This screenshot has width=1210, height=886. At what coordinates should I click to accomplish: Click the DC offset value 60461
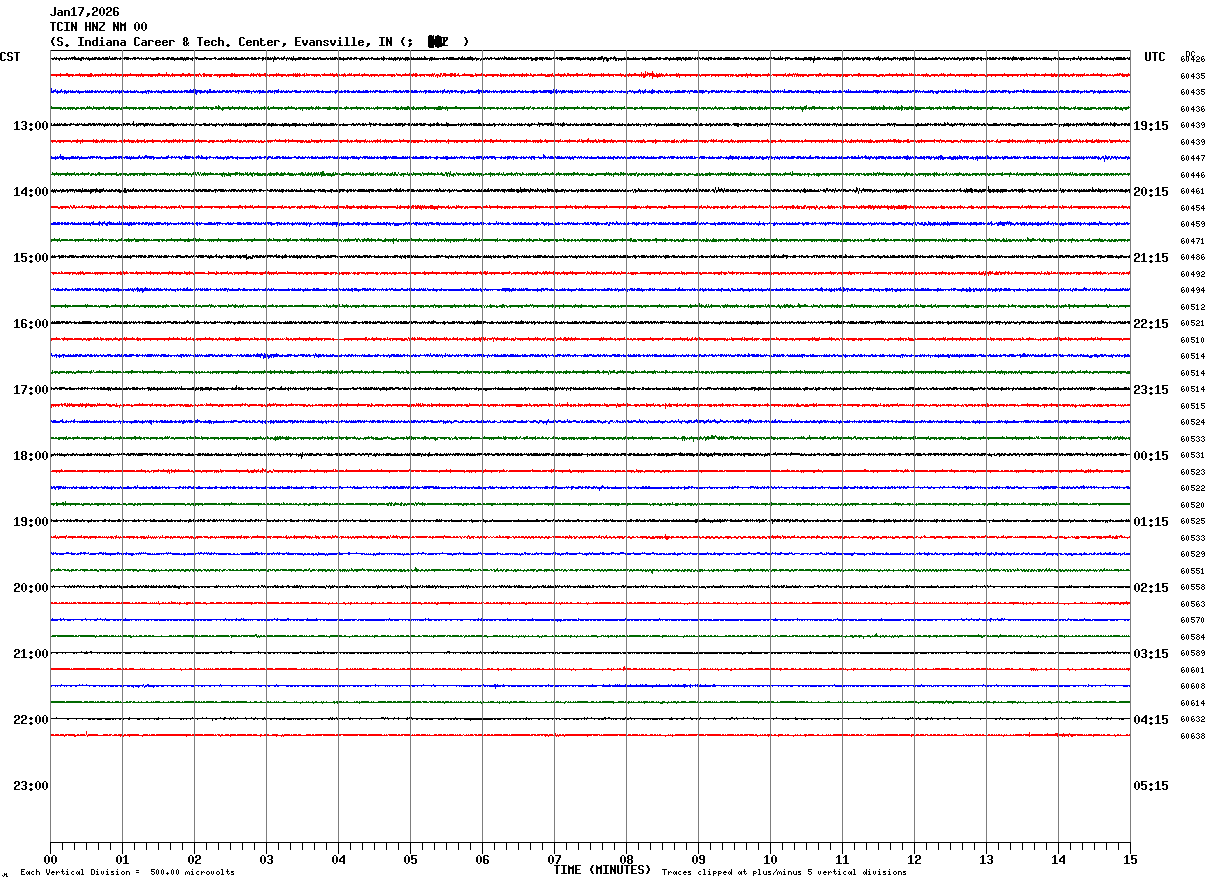coord(1192,191)
